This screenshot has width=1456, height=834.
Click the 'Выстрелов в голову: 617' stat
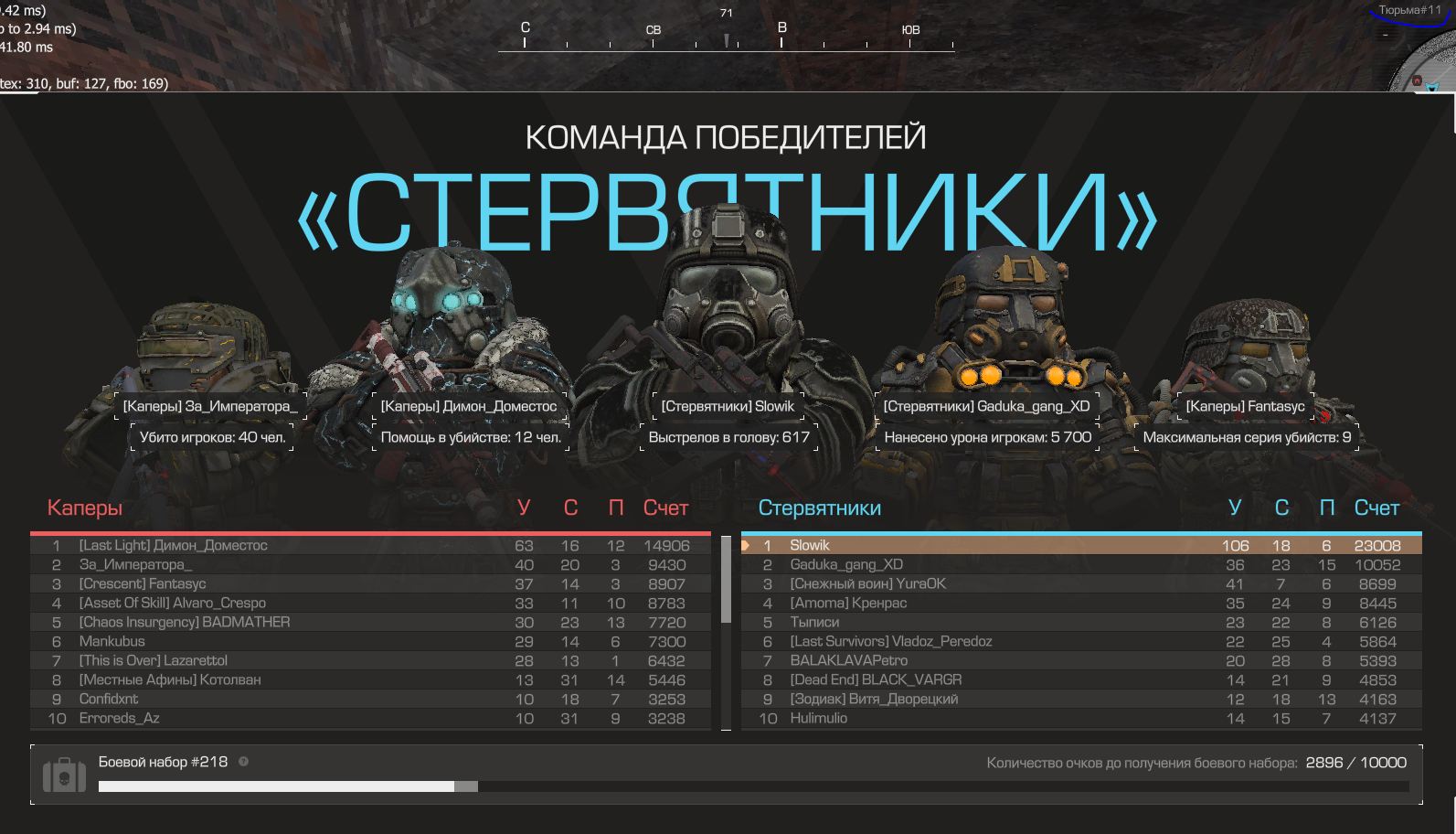pos(728,437)
